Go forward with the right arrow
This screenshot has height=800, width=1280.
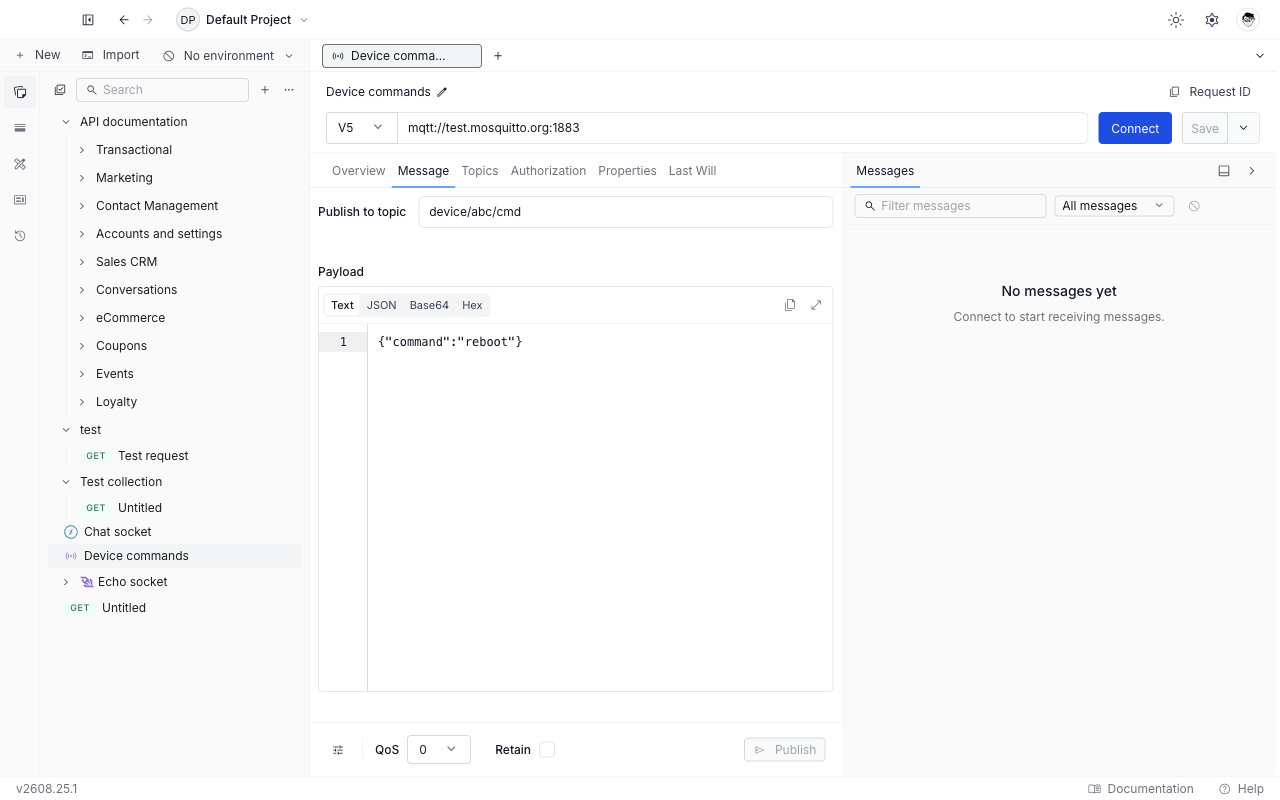[148, 20]
